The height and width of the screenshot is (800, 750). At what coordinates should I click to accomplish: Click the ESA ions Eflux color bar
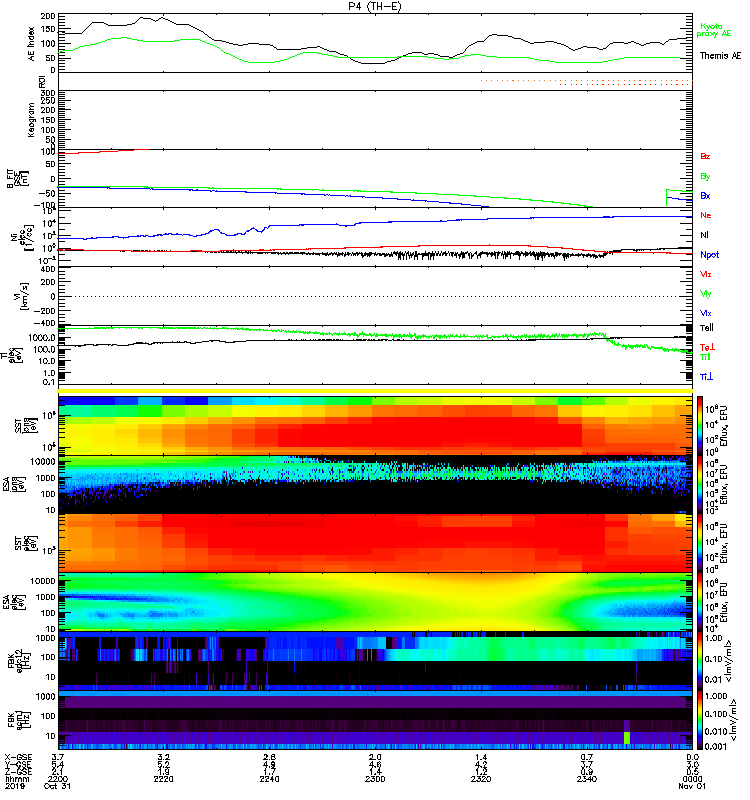click(700, 484)
